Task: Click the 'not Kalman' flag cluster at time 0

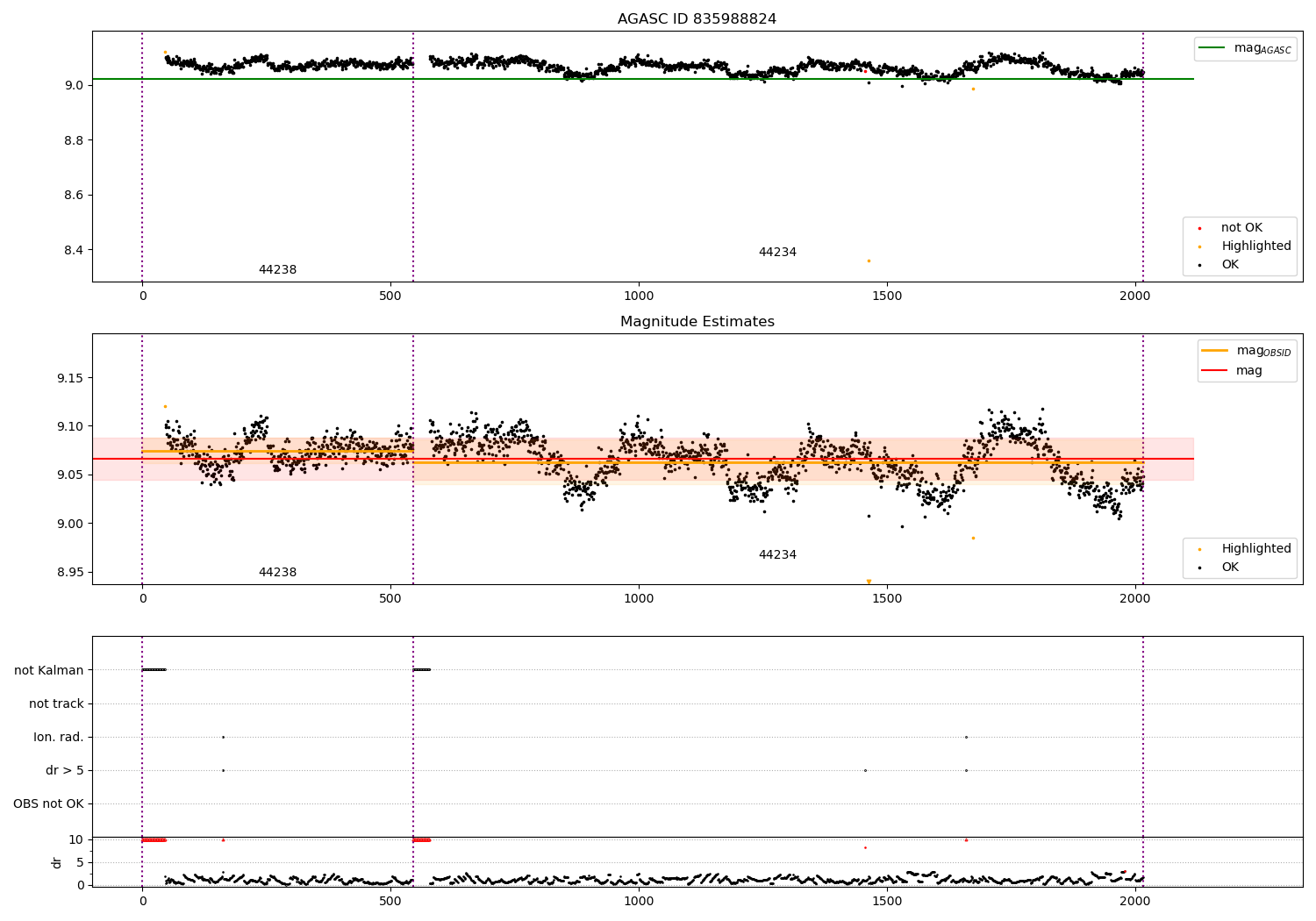Action: [154, 670]
